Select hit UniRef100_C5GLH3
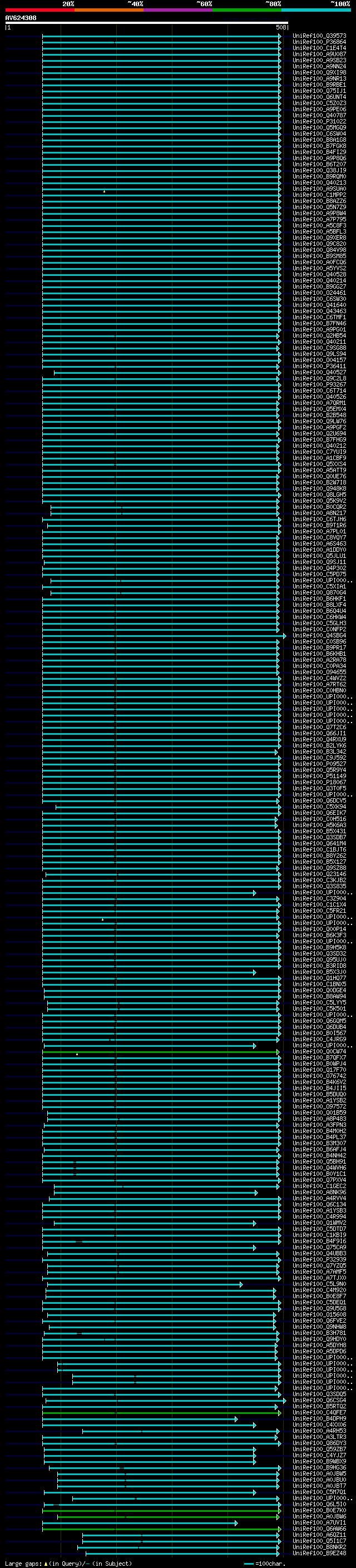Image resolution: width=356 pixels, height=1568 pixels. tap(319, 623)
